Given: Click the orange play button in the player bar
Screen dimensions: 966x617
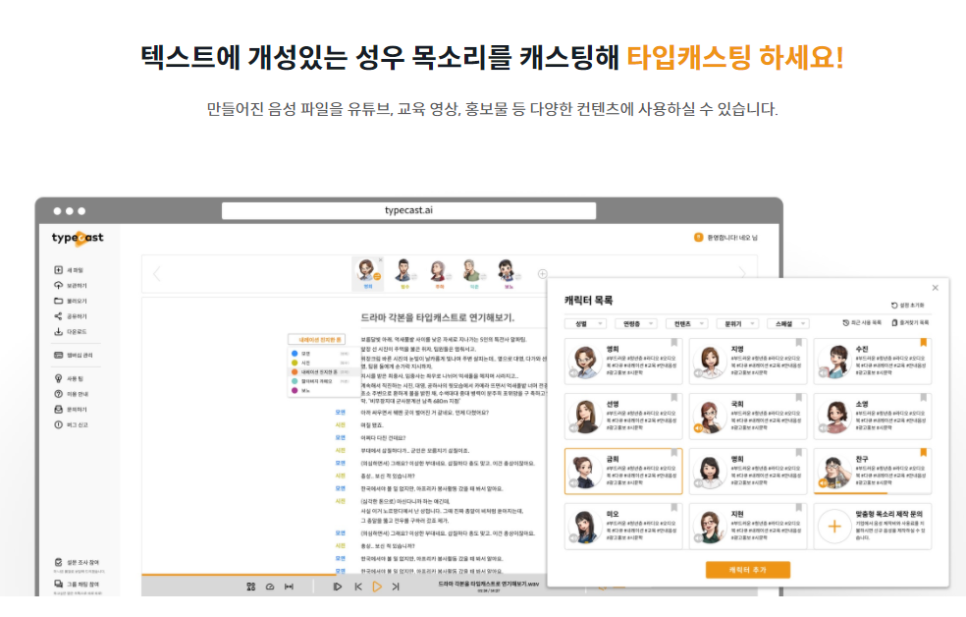Looking at the screenshot, I should click(377, 587).
